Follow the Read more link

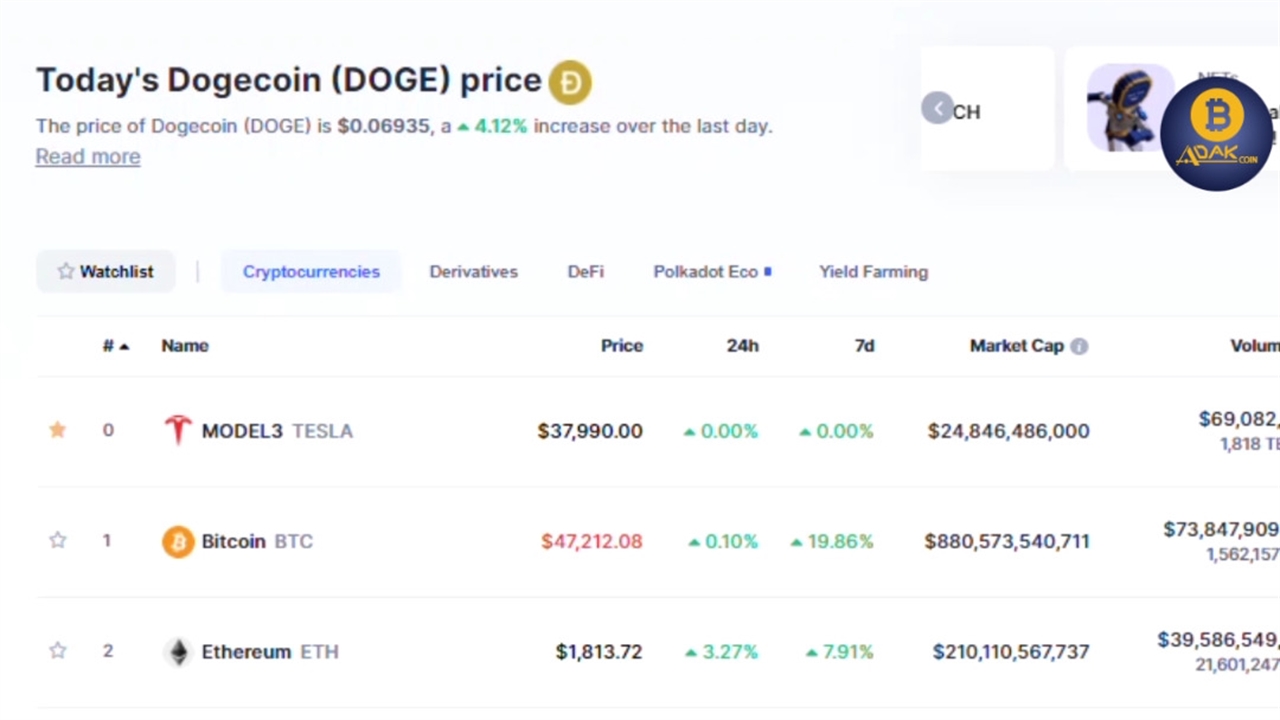pos(88,157)
